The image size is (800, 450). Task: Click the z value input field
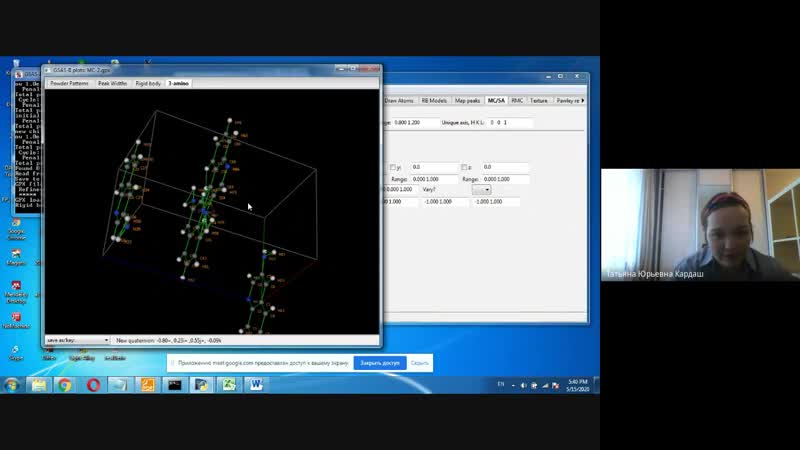tap(505, 167)
